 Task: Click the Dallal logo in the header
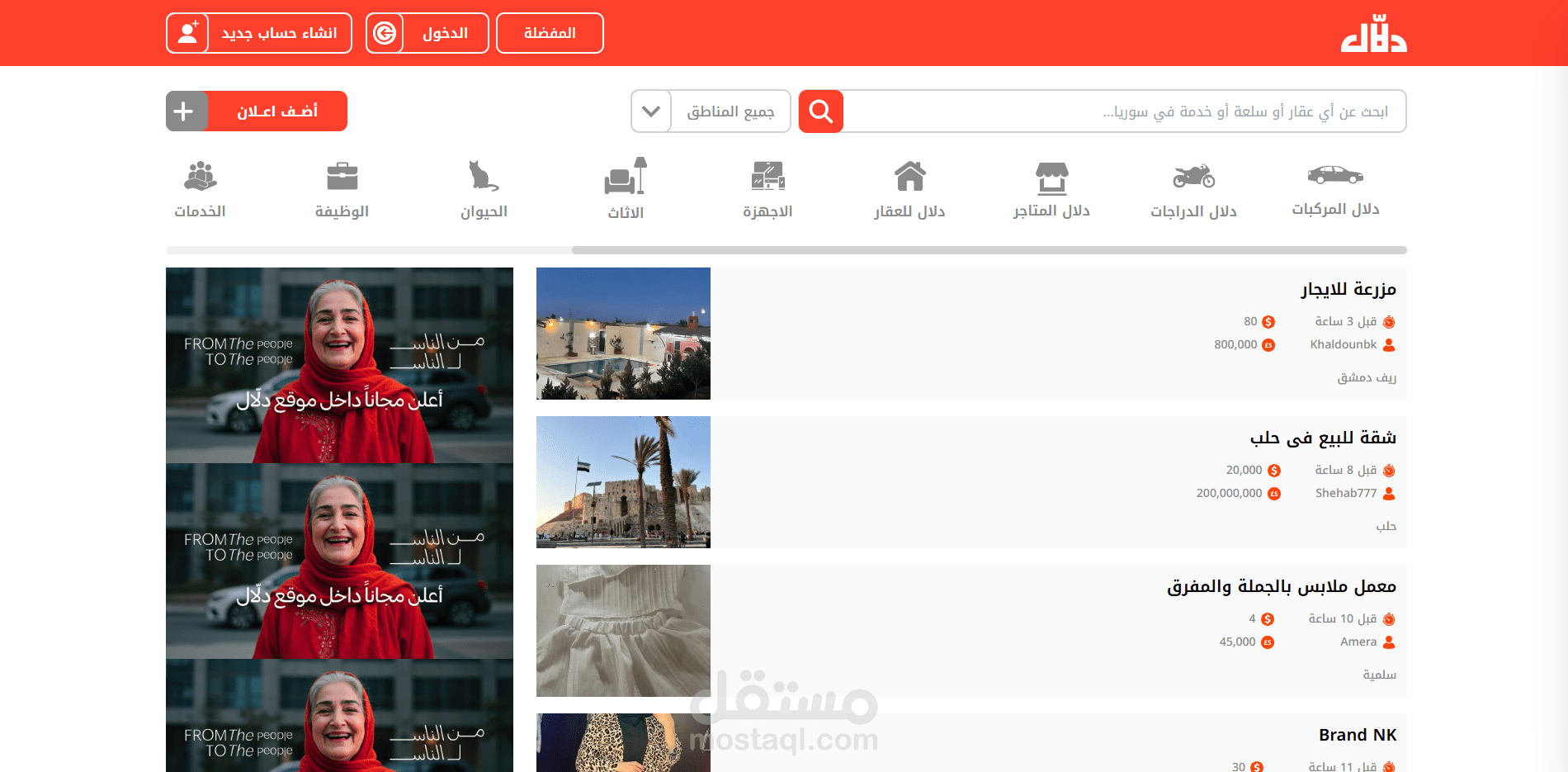click(1373, 33)
